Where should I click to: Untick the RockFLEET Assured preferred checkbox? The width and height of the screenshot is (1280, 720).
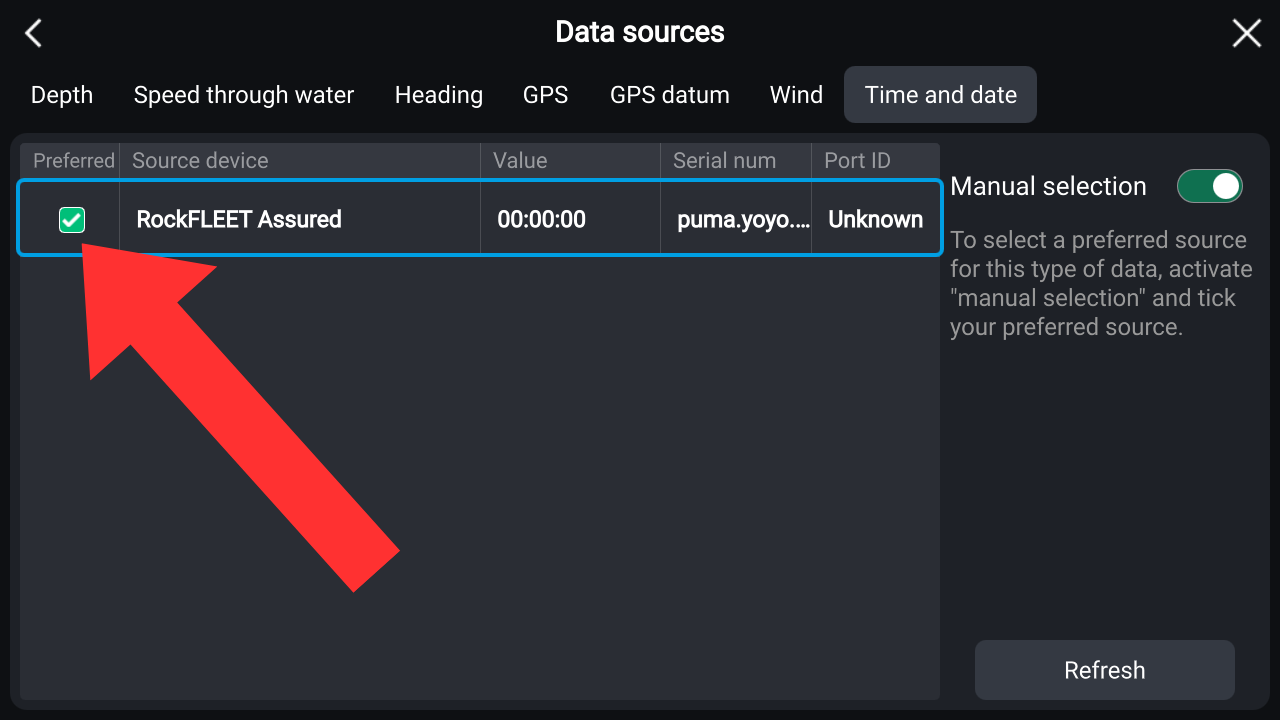[72, 220]
